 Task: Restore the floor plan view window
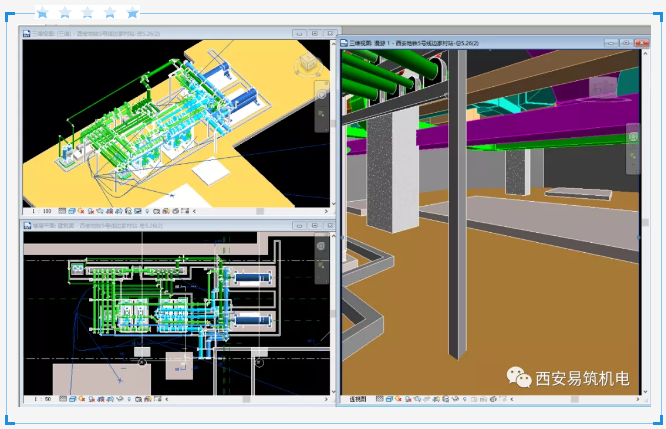pyautogui.click(x=315, y=226)
